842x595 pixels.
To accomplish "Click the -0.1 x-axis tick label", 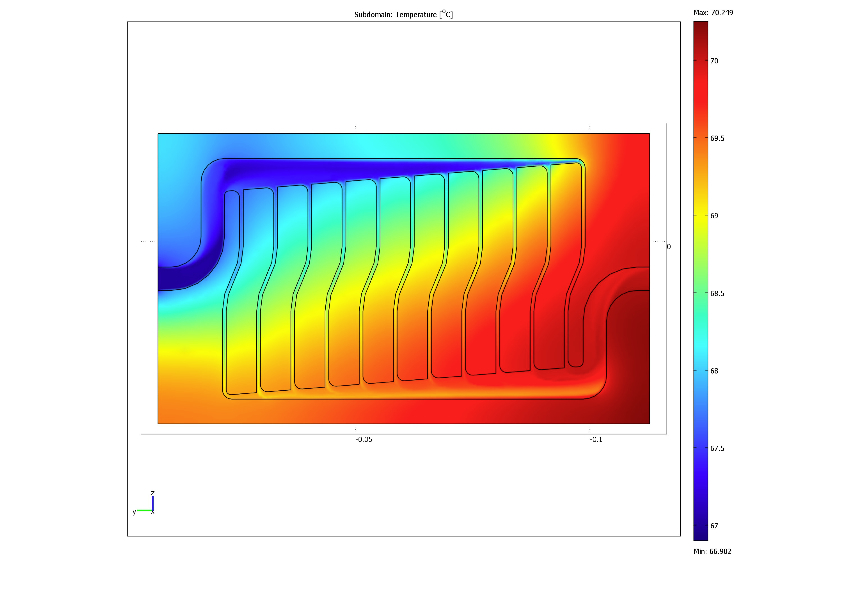I will [594, 438].
